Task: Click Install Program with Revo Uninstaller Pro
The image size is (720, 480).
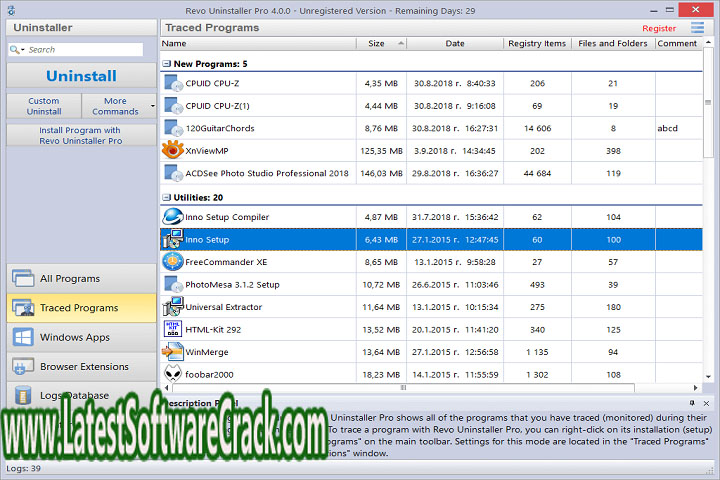Action: [81, 136]
